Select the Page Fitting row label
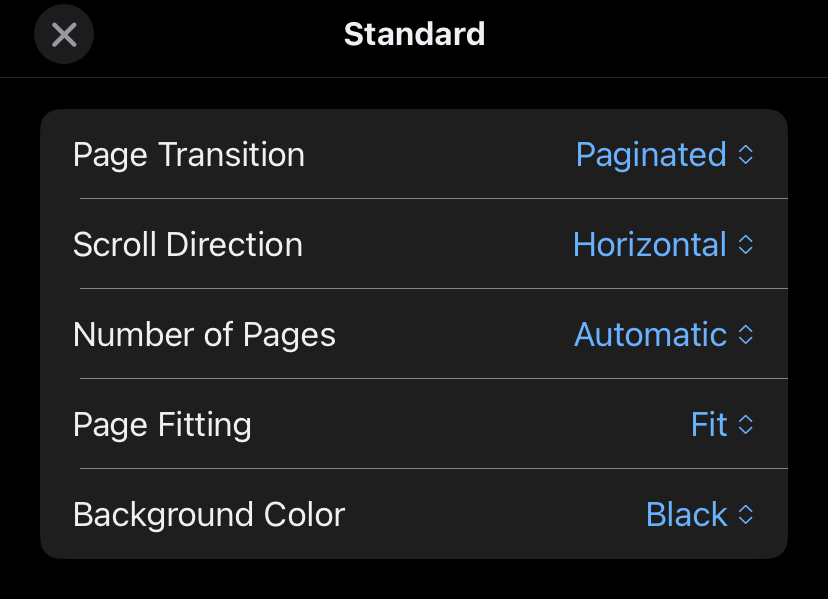The height and width of the screenshot is (599, 828). tap(162, 425)
